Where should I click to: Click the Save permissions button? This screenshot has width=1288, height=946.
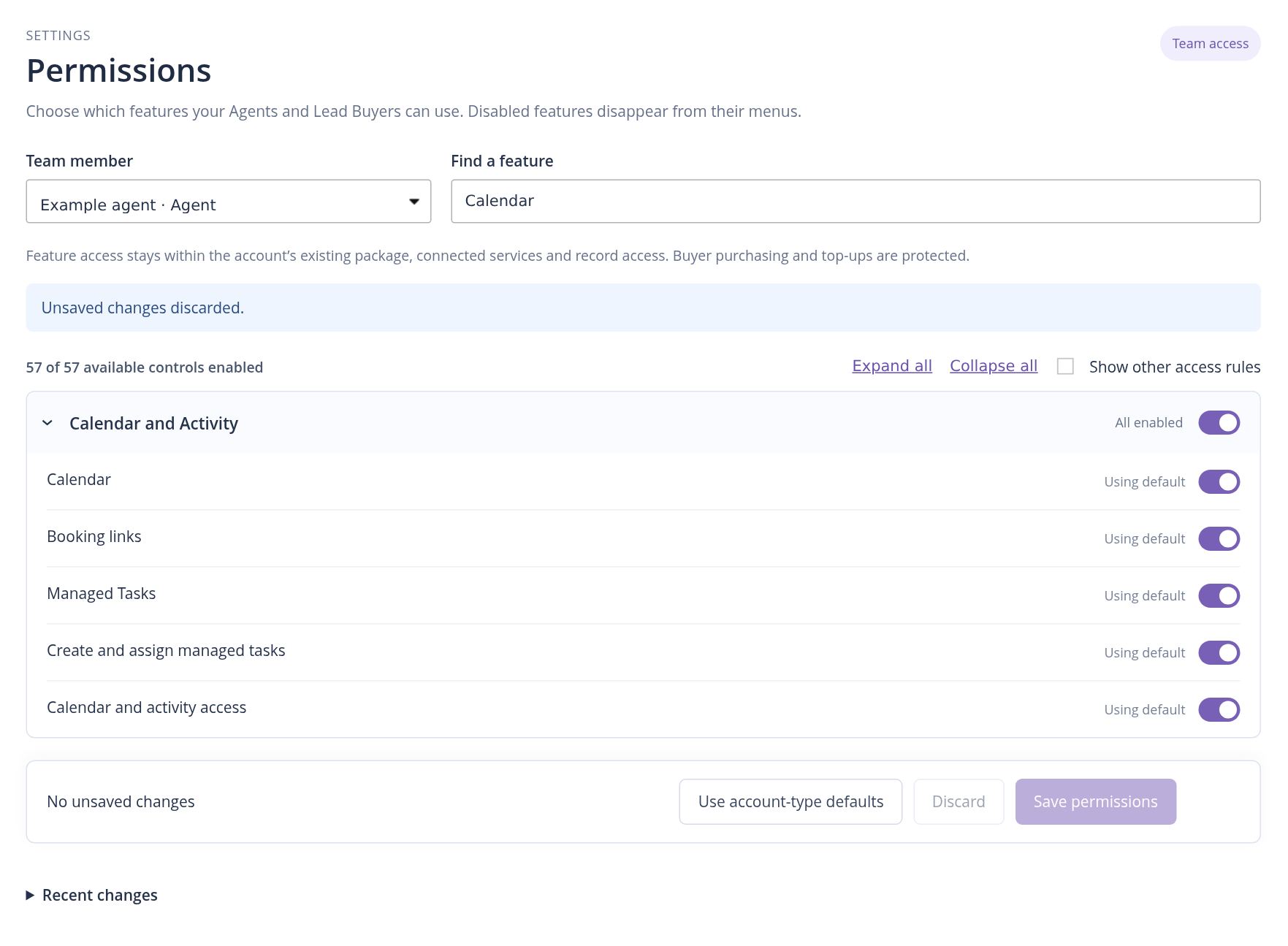(x=1096, y=802)
